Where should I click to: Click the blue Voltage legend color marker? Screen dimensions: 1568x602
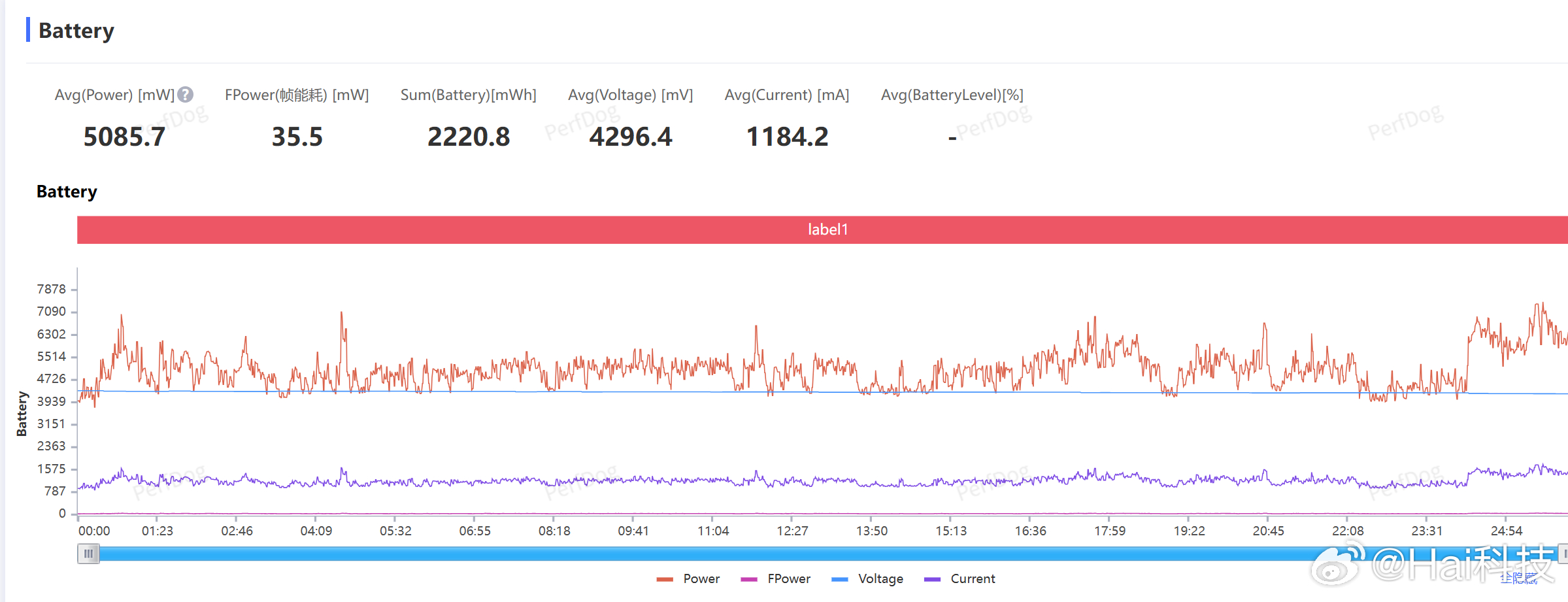coord(839,579)
